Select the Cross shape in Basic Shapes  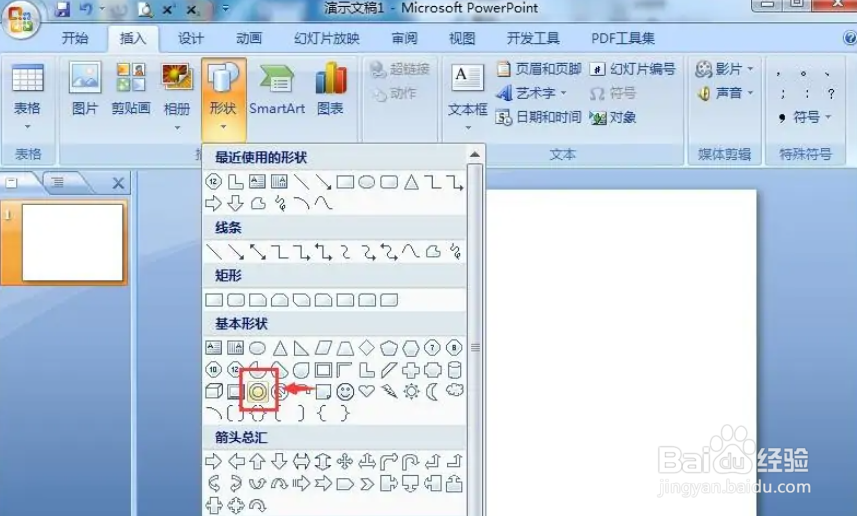[x=410, y=370]
